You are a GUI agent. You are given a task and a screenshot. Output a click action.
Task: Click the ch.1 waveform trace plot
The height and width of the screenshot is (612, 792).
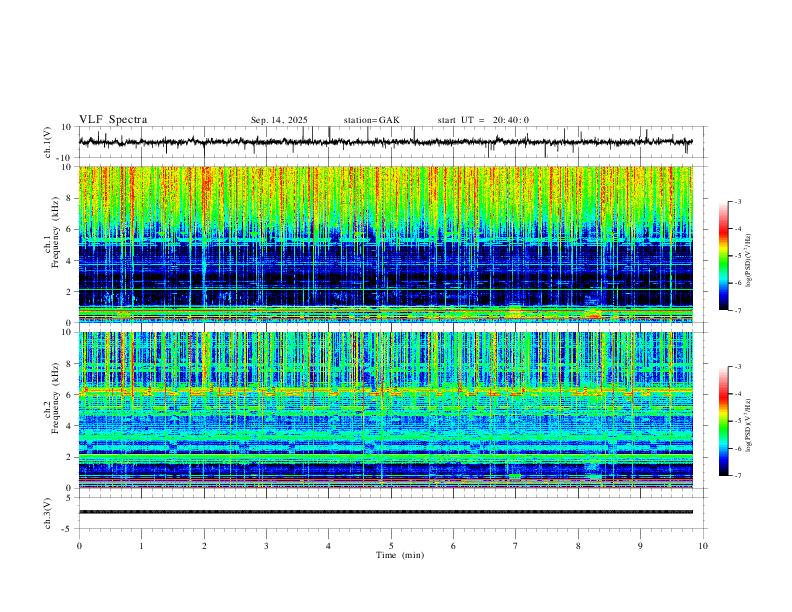click(386, 142)
